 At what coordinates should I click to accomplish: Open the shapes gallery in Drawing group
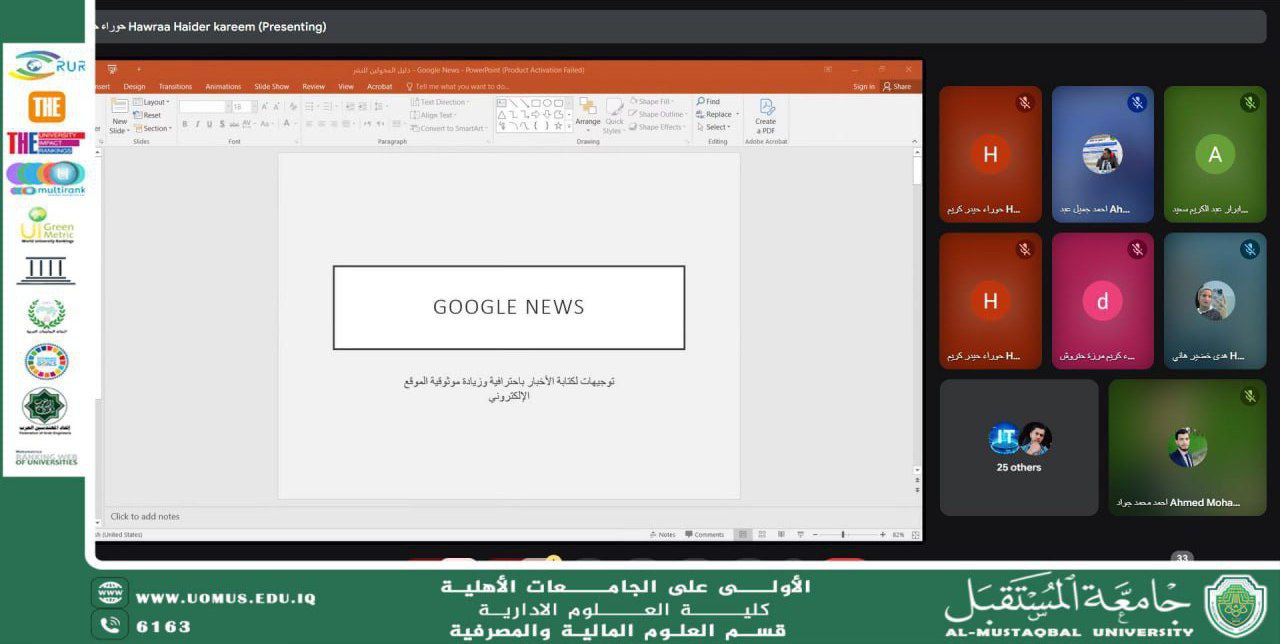coord(534,114)
